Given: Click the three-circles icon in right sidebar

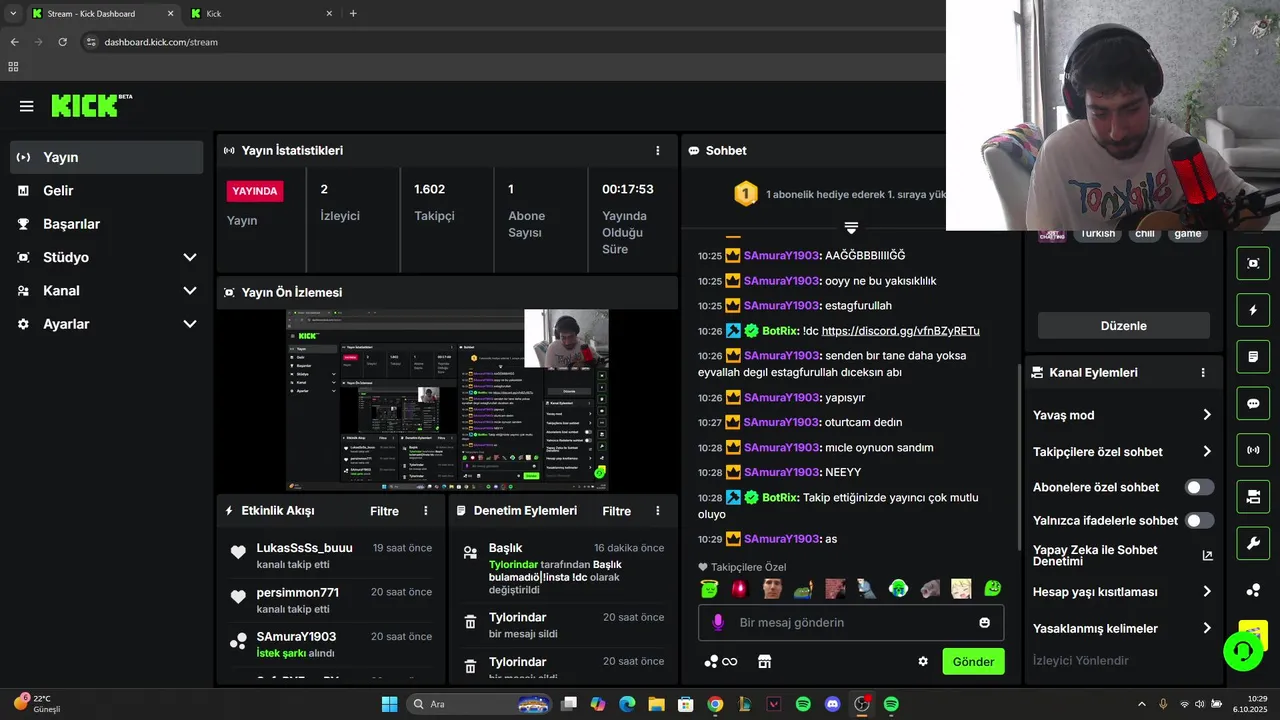Looking at the screenshot, I should click(x=1253, y=590).
